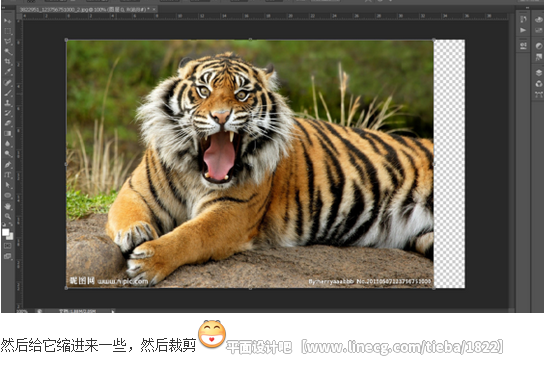
Task: Select the Ellipse shape tool
Action: 8,195
